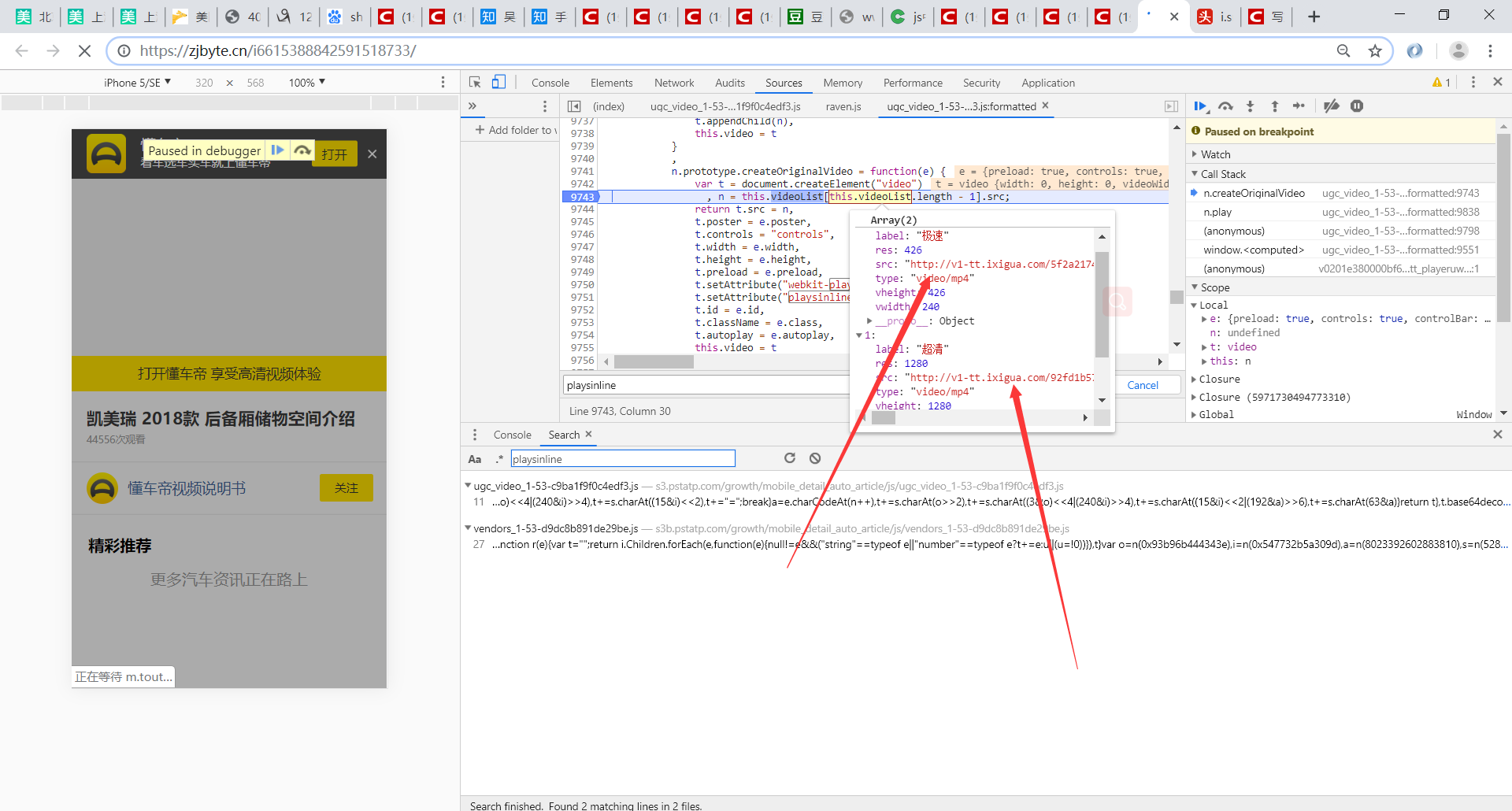This screenshot has width=1512, height=811.
Task: Open navigator pane more options menu
Action: pos(545,106)
